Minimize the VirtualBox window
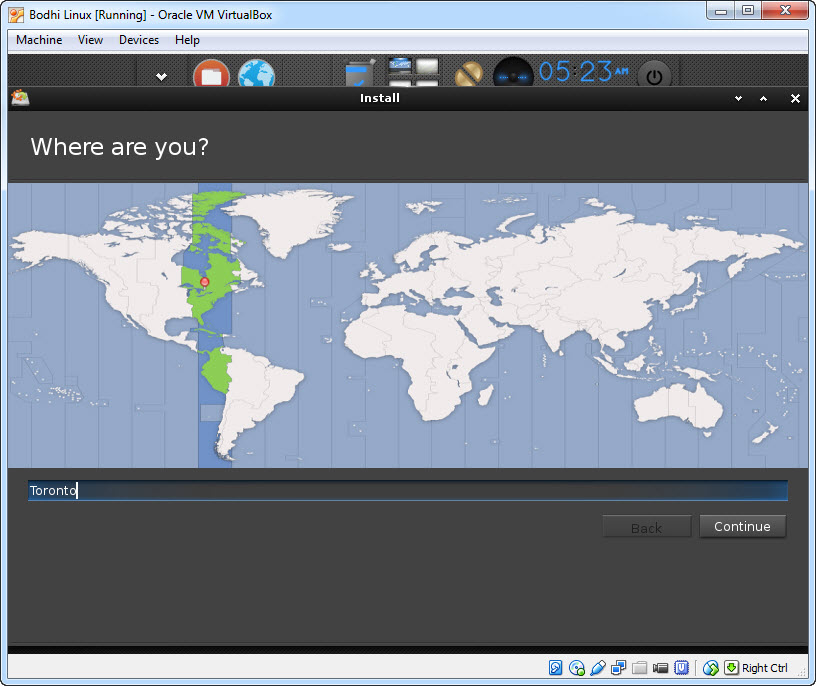 click(x=721, y=11)
